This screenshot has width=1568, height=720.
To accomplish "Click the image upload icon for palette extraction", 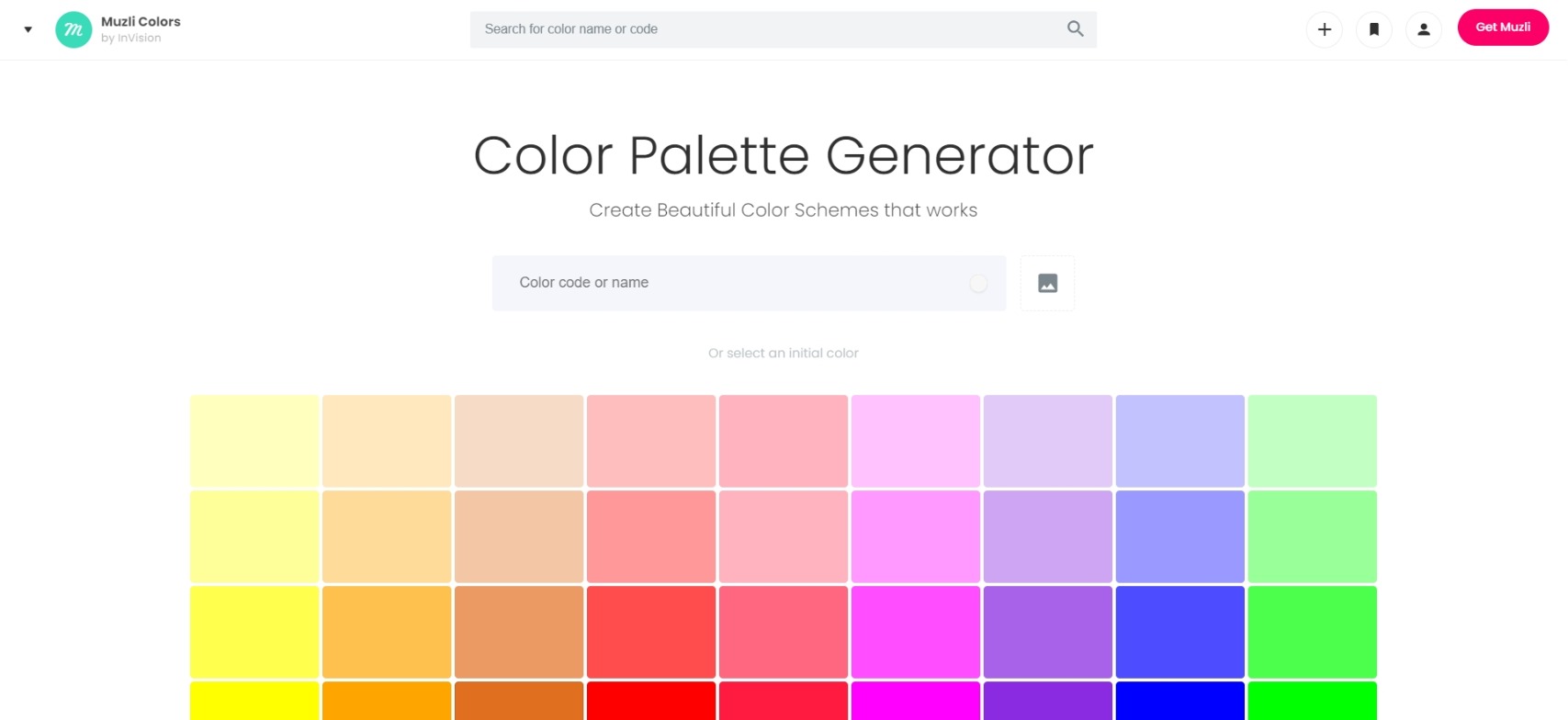I will click(1047, 283).
